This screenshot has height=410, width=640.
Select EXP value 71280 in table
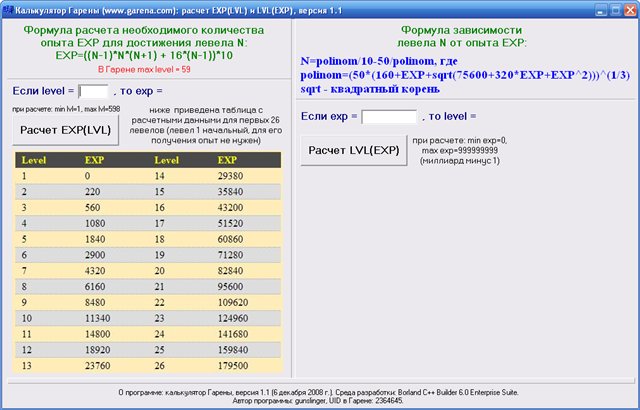click(230, 255)
